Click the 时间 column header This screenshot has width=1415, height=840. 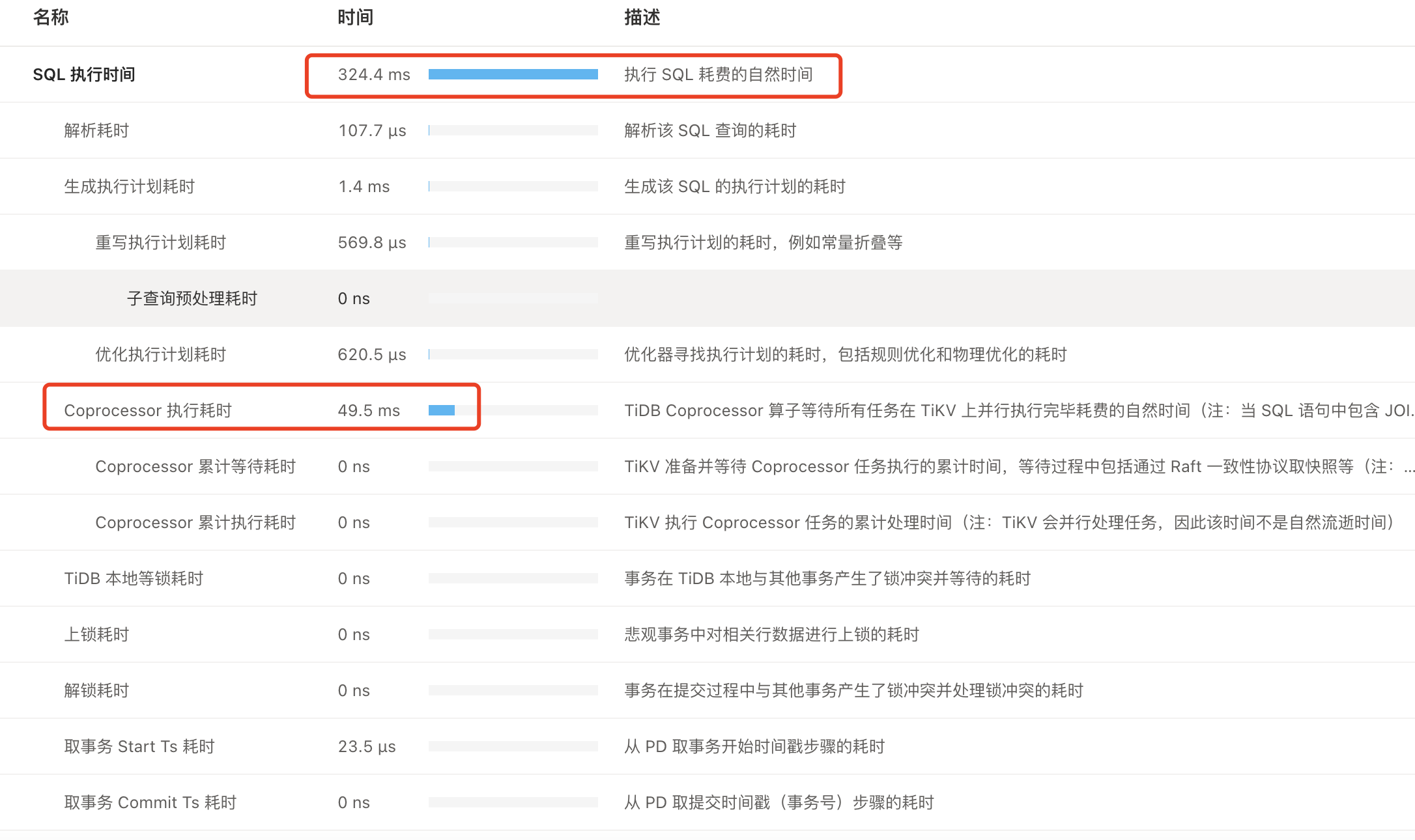[x=355, y=18]
